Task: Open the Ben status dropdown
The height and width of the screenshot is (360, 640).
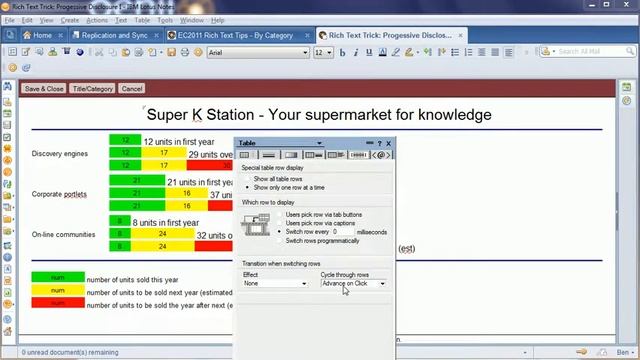Action: 625,352
